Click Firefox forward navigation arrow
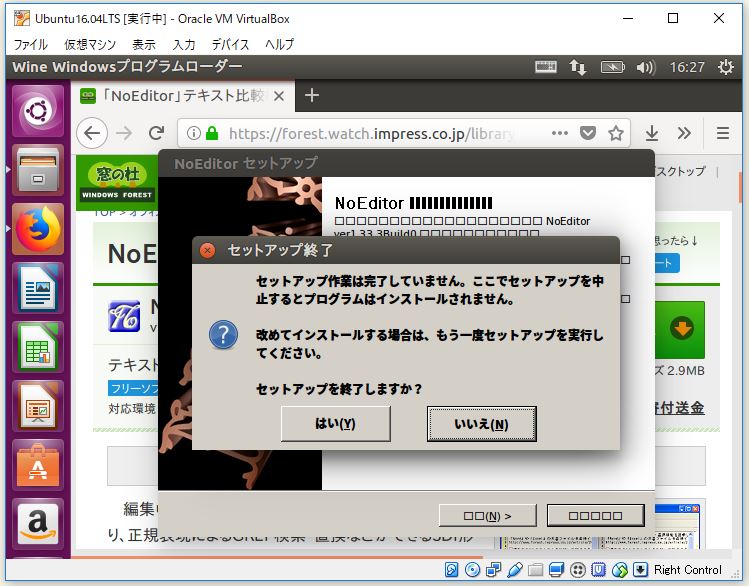The image size is (749, 586). point(124,133)
